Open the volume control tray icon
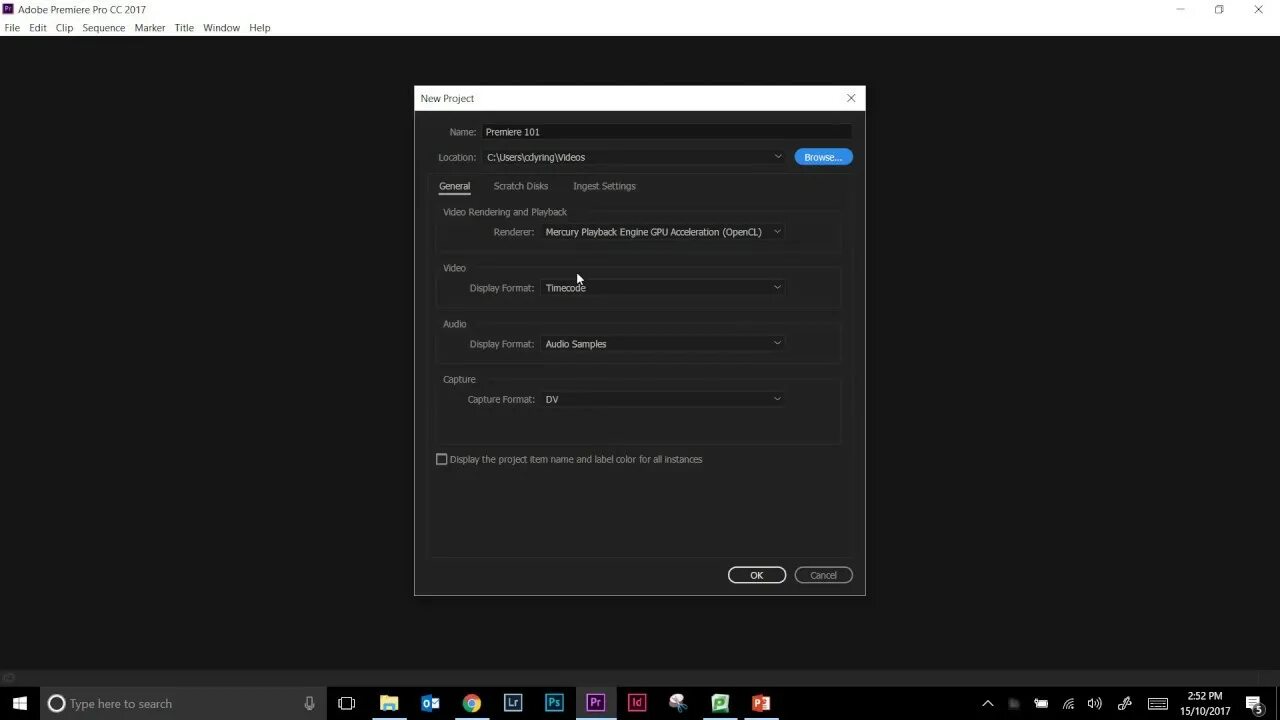 [x=1095, y=703]
